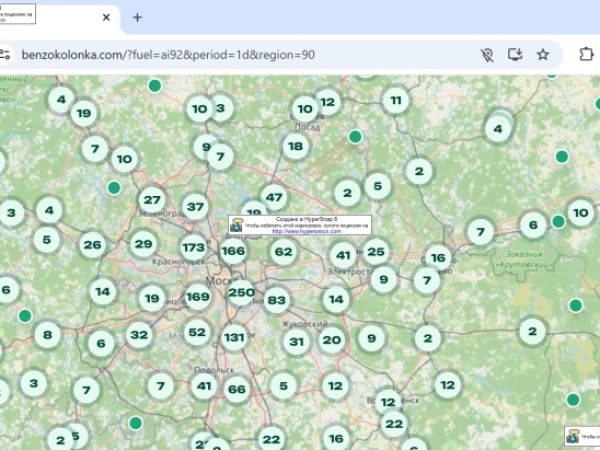Click the 41 cluster beside the 66 cluster

[x=204, y=386]
